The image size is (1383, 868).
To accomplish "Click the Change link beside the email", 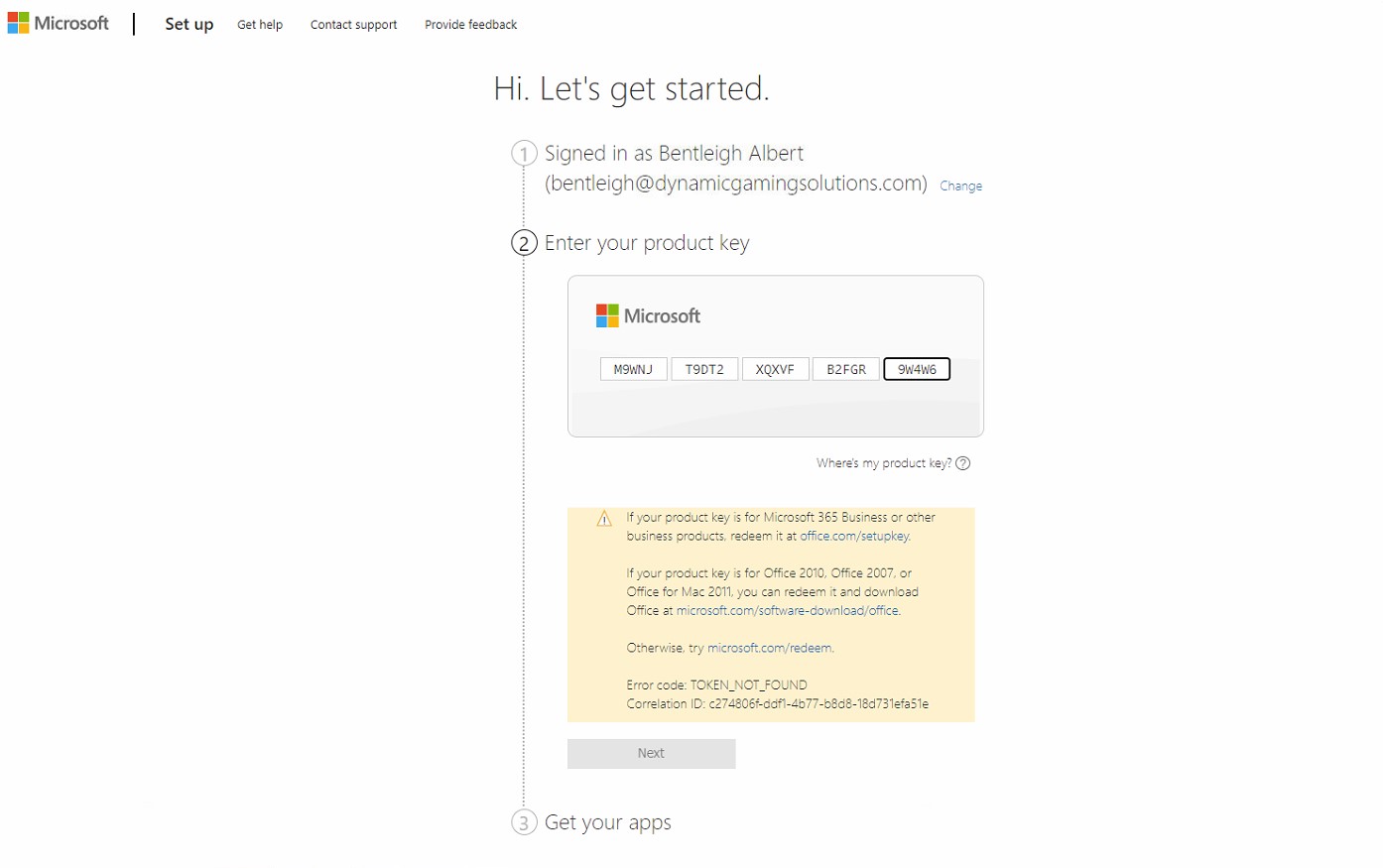I will coord(960,186).
